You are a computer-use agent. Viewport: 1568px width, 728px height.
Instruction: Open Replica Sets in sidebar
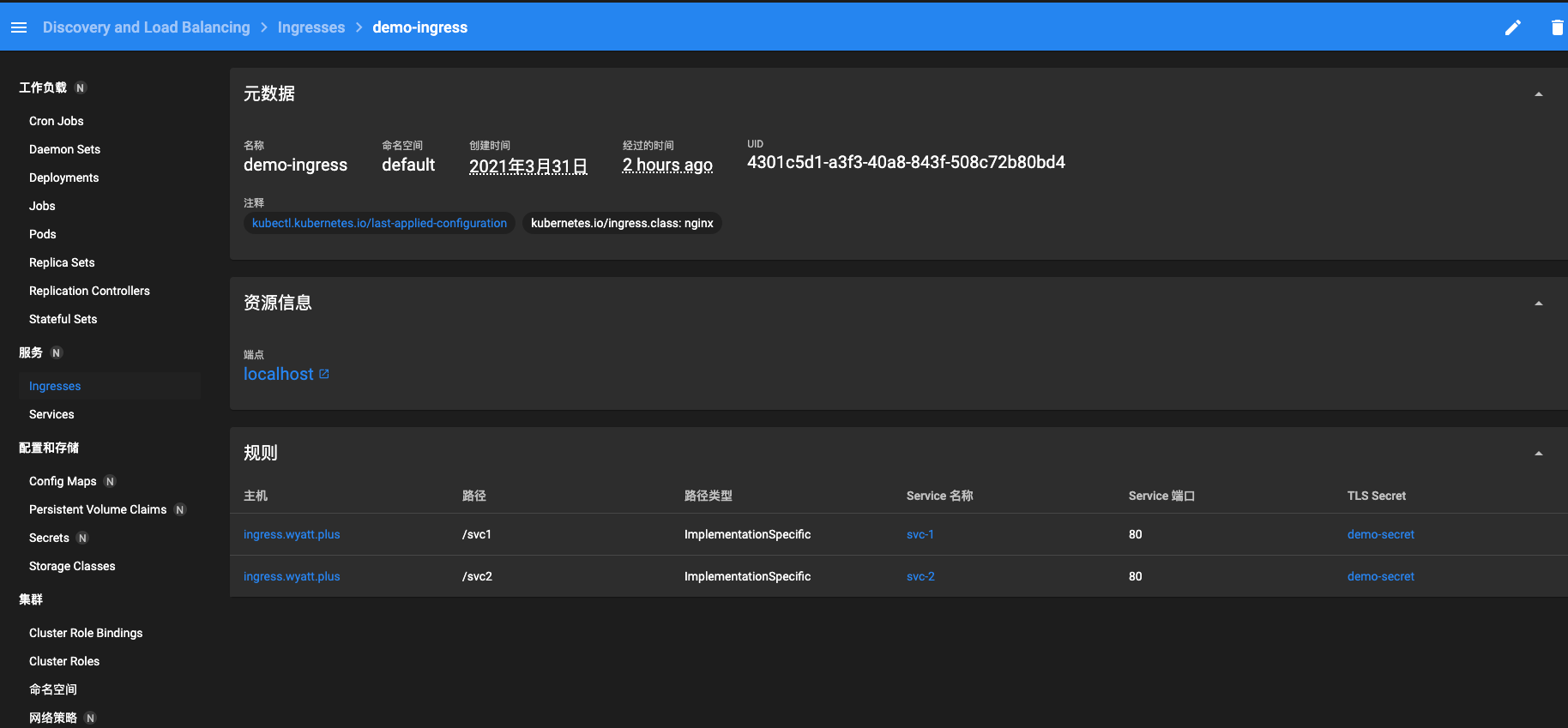click(x=62, y=262)
